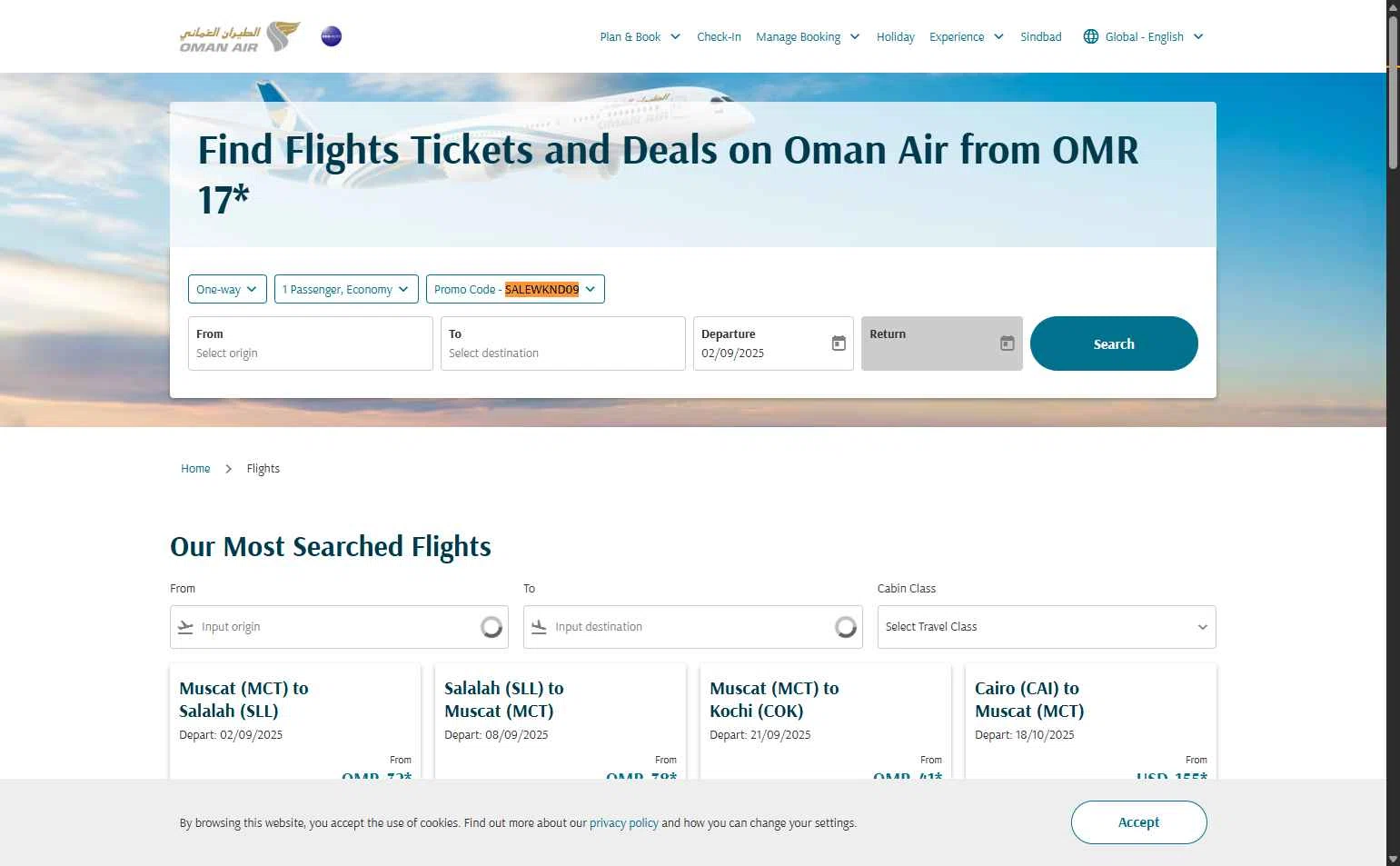This screenshot has width=1400, height=866.
Task: Expand the Manage Booking menu
Action: [808, 37]
